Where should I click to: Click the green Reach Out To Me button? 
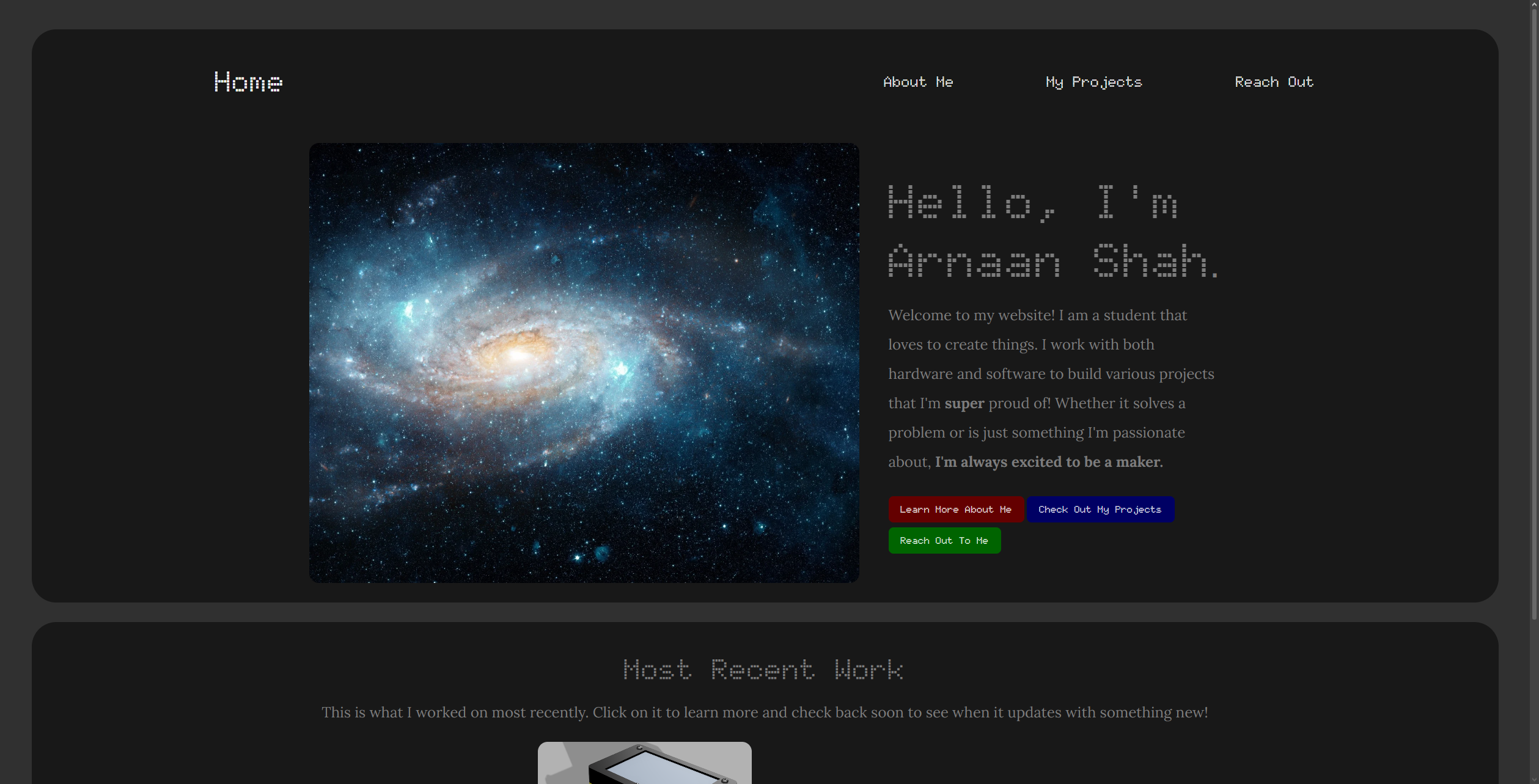944,540
